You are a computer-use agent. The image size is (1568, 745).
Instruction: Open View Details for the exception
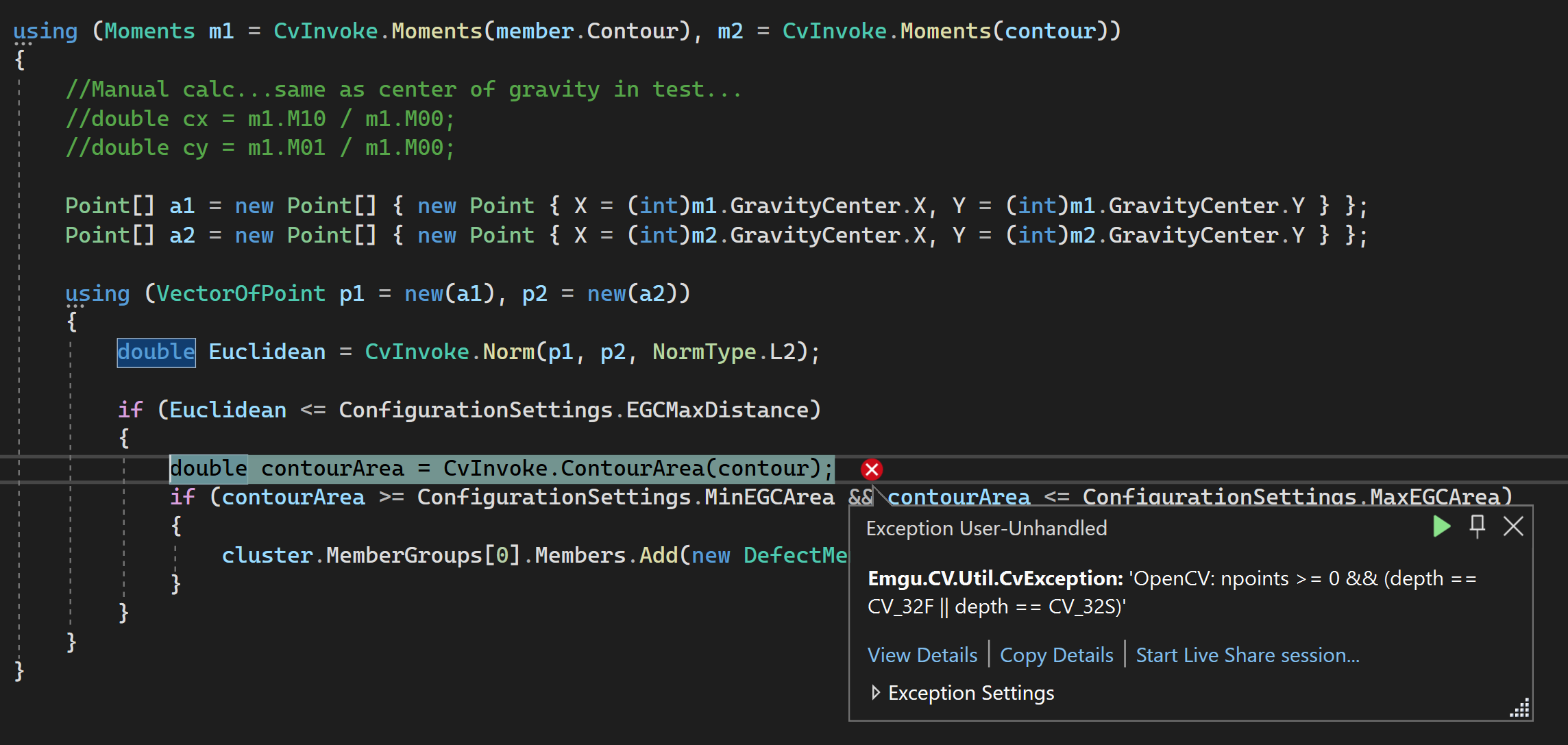click(x=922, y=655)
